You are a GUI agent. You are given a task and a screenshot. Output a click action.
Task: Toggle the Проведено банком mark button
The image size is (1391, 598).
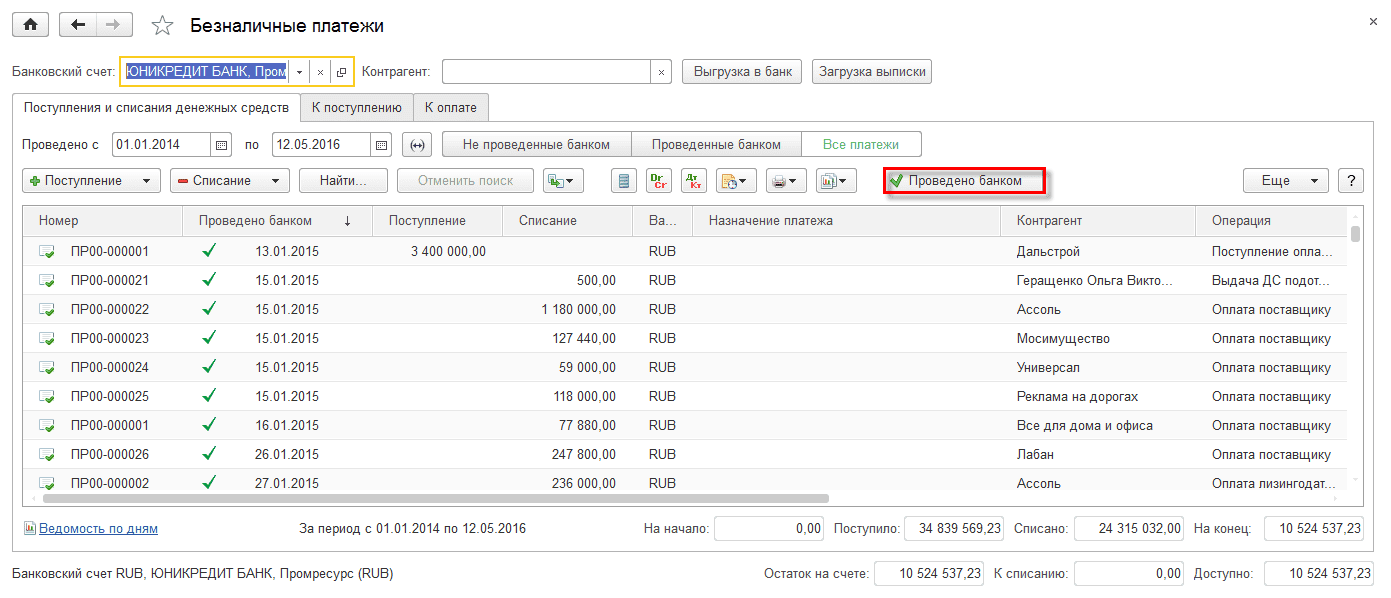point(965,181)
